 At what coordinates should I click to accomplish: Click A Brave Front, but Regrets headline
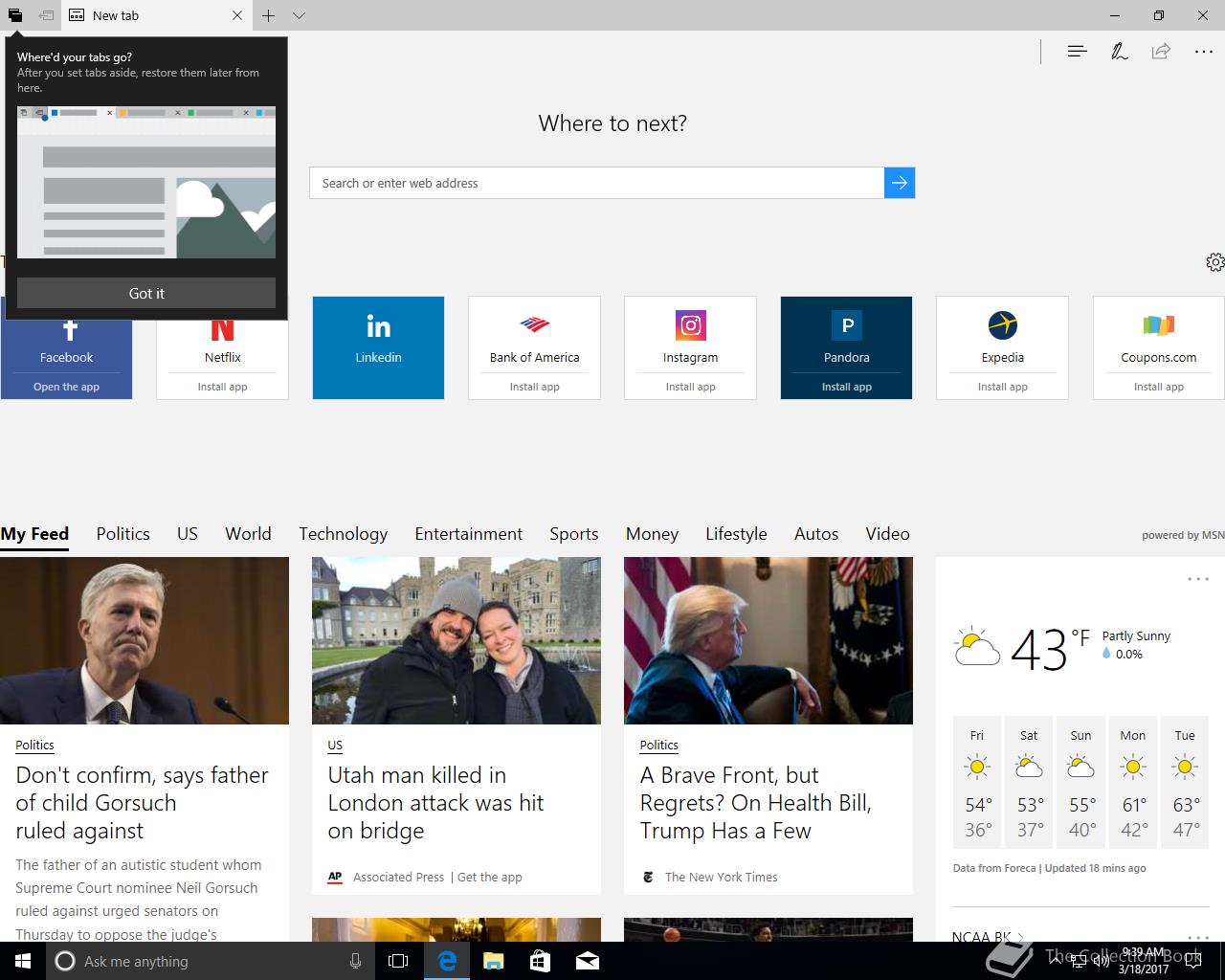pyautogui.click(x=756, y=803)
